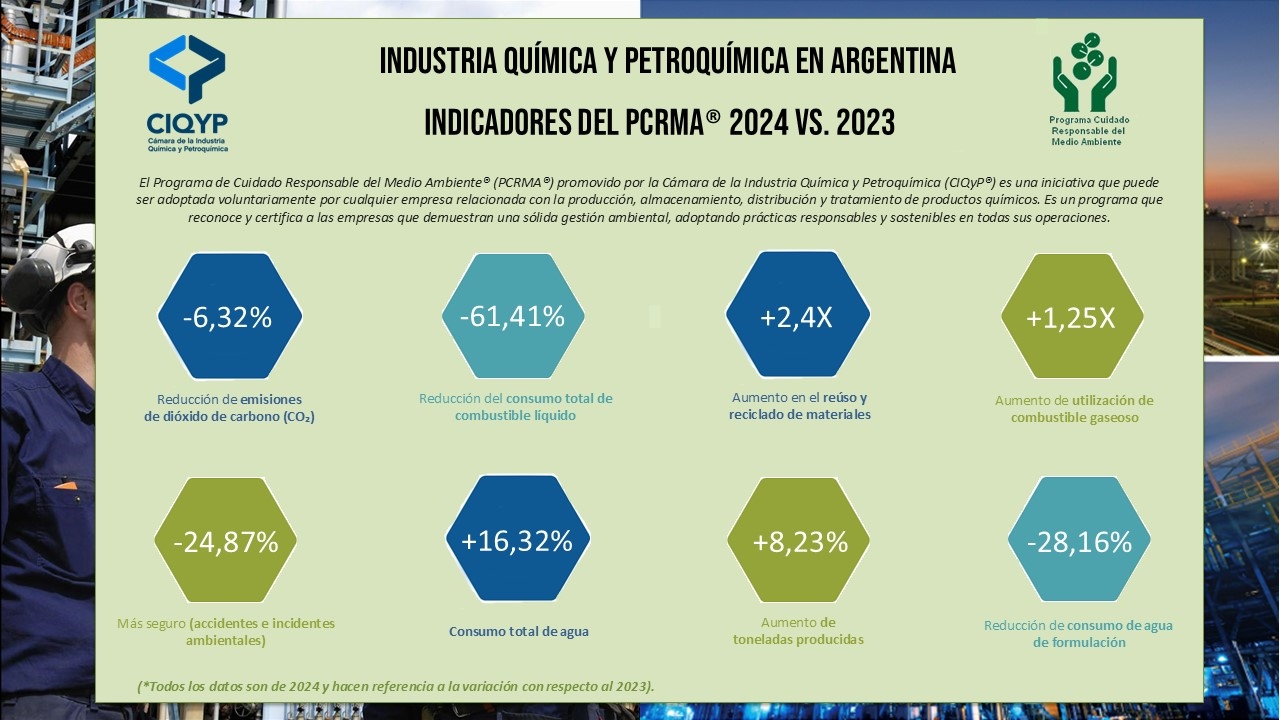Select the +16,32% hexagon
This screenshot has height=720, width=1280.
pyautogui.click(x=517, y=539)
